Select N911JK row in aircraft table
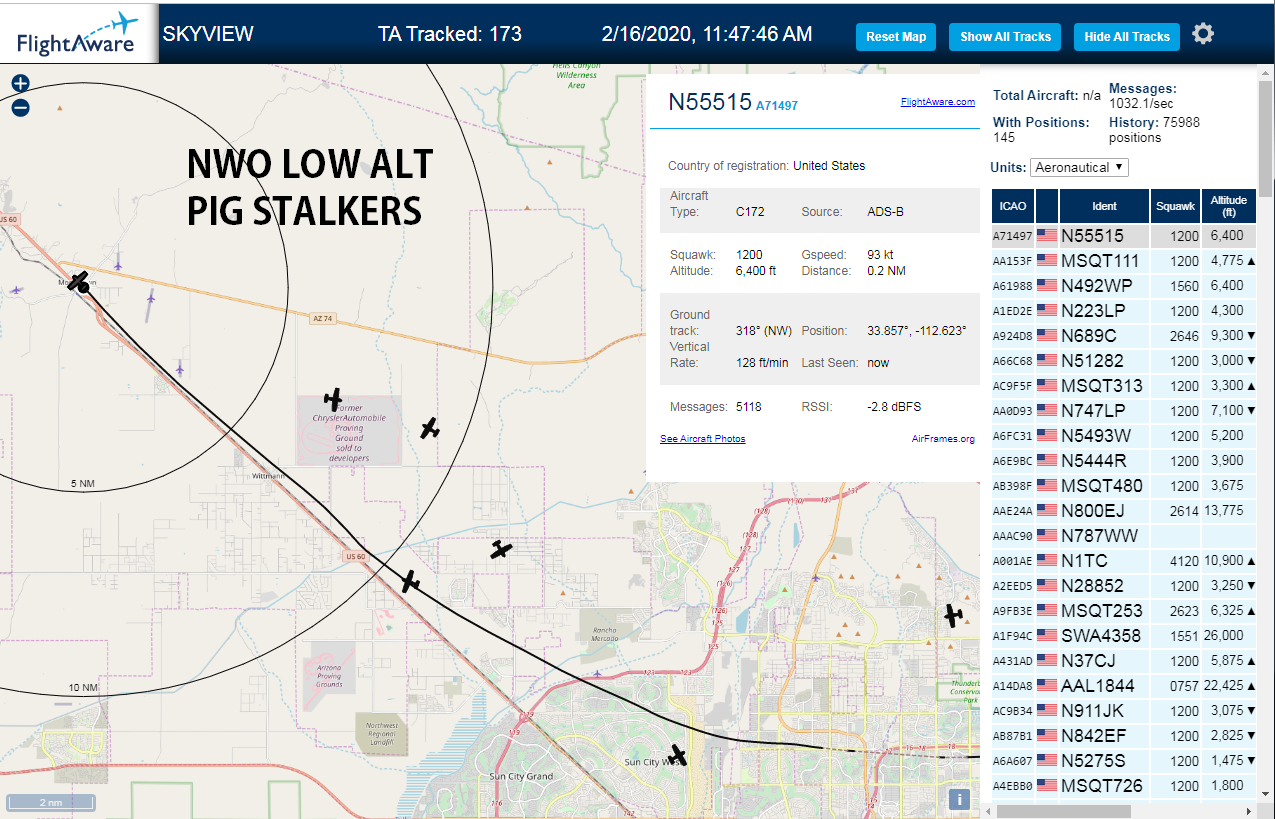 pyautogui.click(x=1124, y=711)
